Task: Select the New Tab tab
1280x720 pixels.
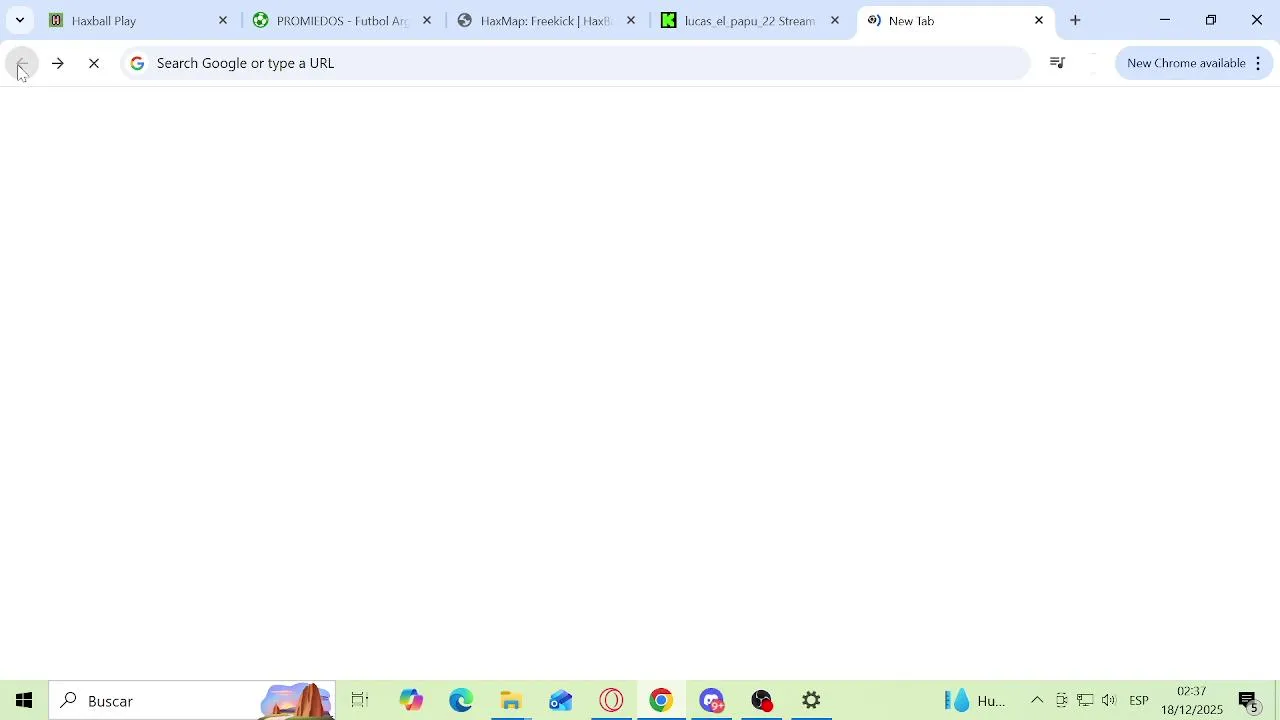Action: coord(954,20)
